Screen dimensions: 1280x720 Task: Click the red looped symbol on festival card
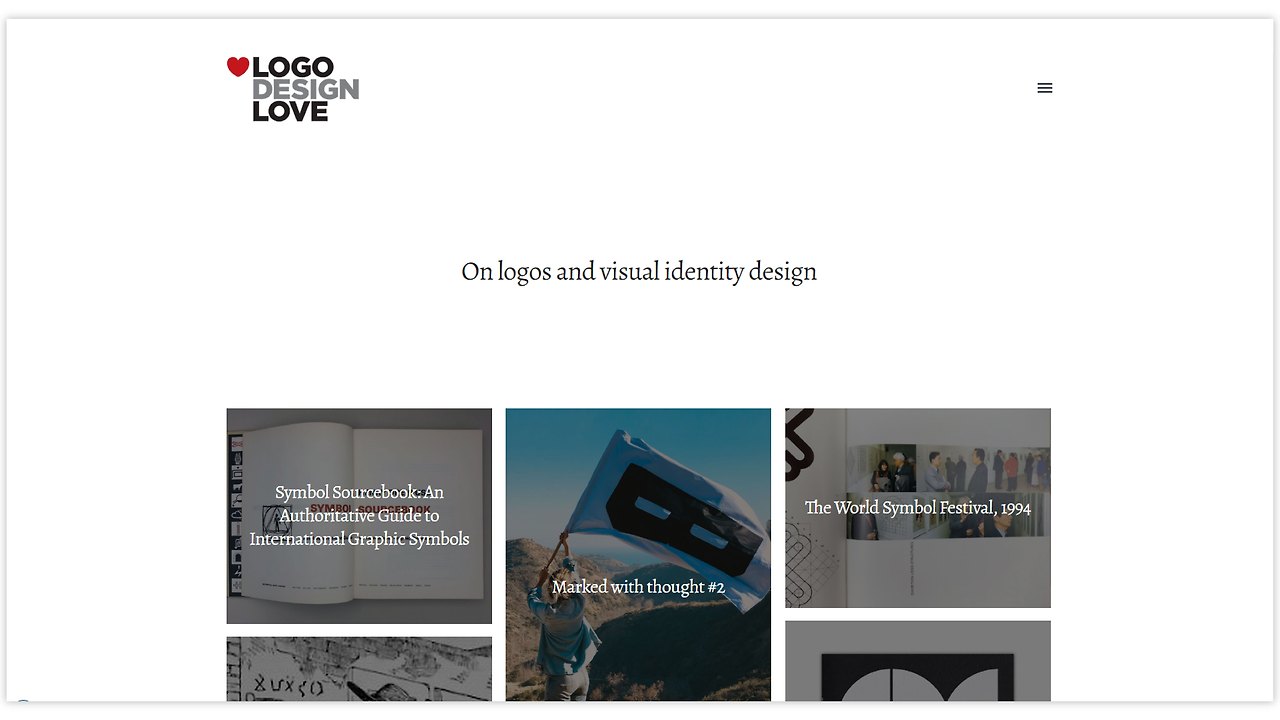[801, 441]
